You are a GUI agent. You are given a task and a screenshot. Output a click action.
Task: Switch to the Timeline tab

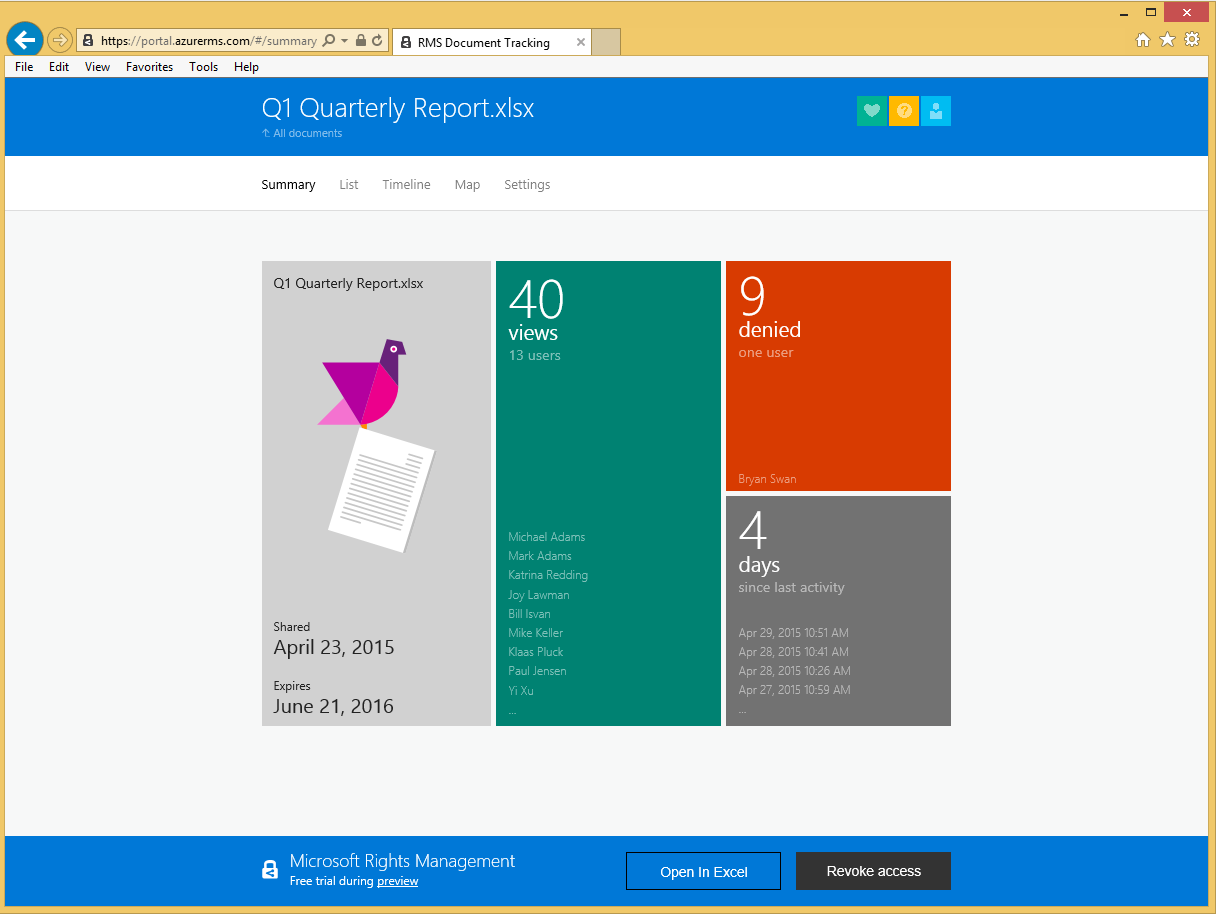406,185
